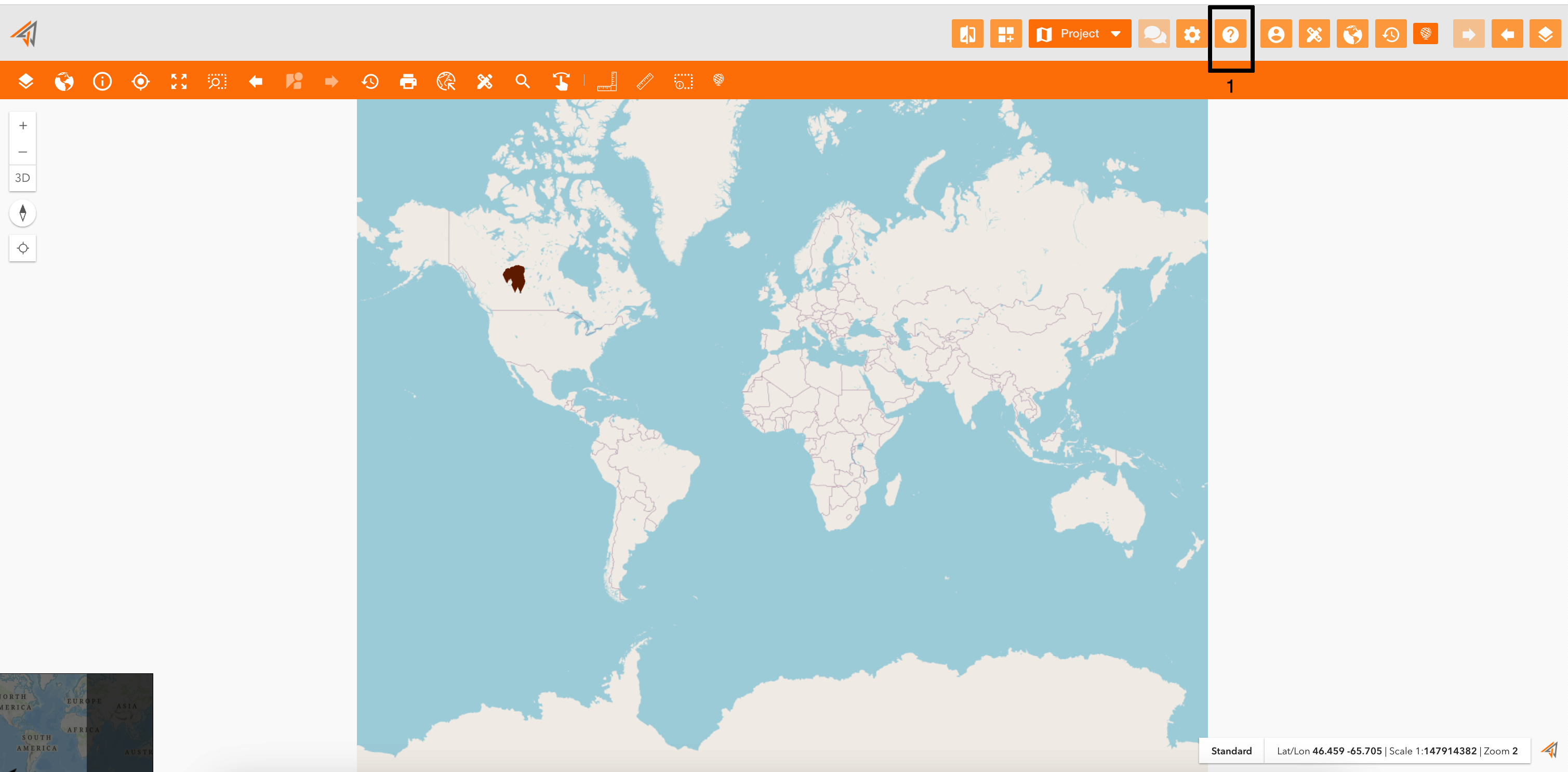Click the Standard label in status bar

(x=1231, y=751)
